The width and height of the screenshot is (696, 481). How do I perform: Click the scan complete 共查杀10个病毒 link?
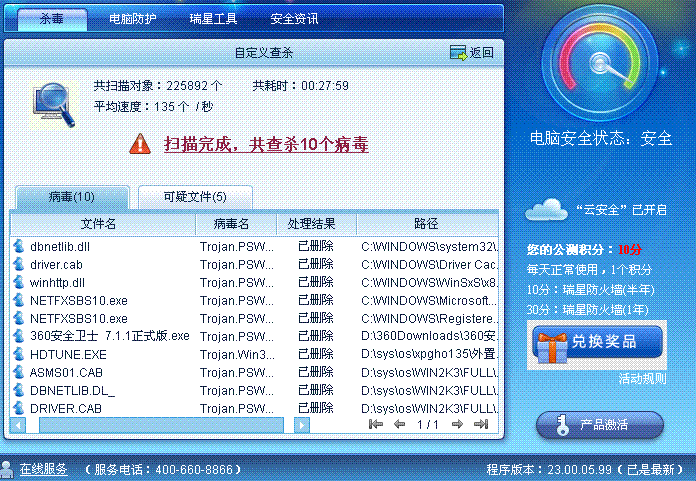click(x=266, y=145)
